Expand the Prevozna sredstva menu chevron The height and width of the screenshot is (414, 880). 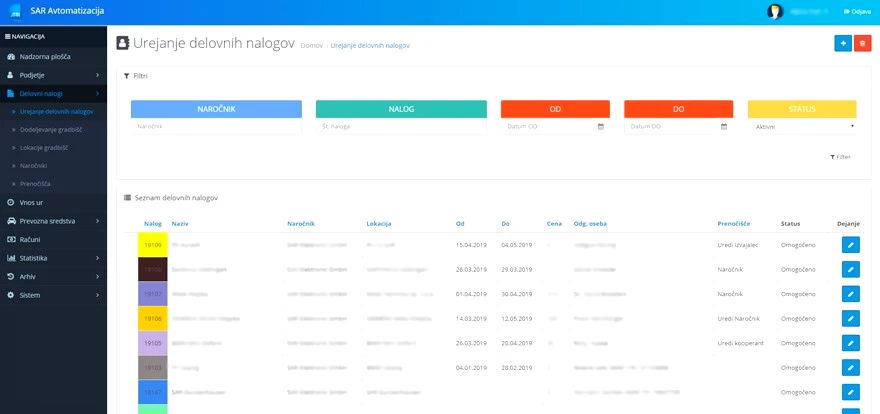pyautogui.click(x=98, y=221)
